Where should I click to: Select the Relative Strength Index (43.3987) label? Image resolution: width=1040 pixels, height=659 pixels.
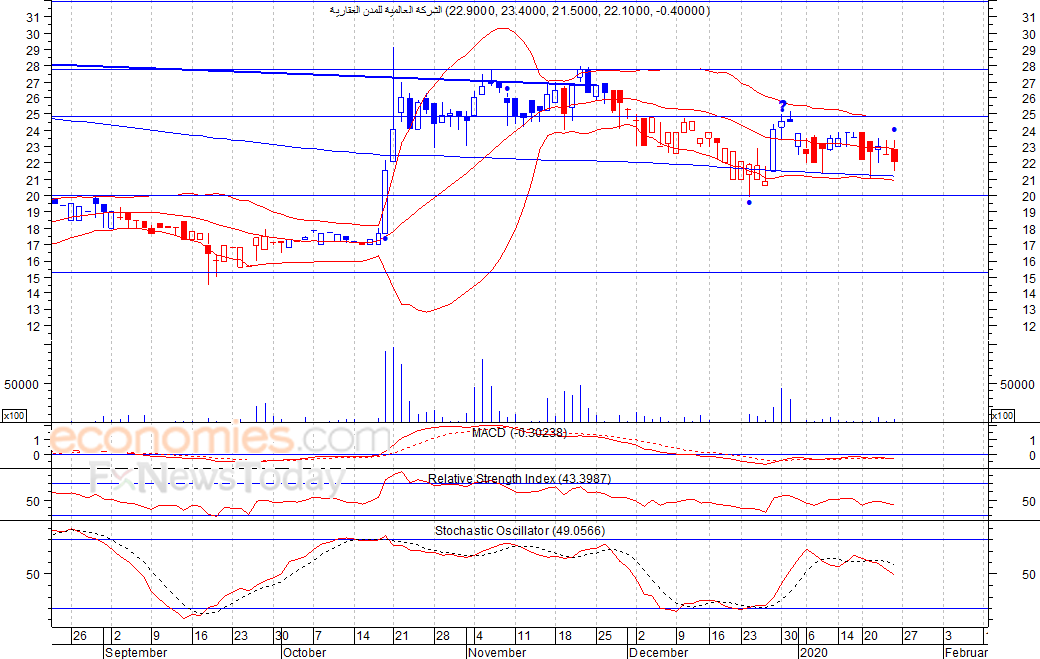(x=519, y=479)
